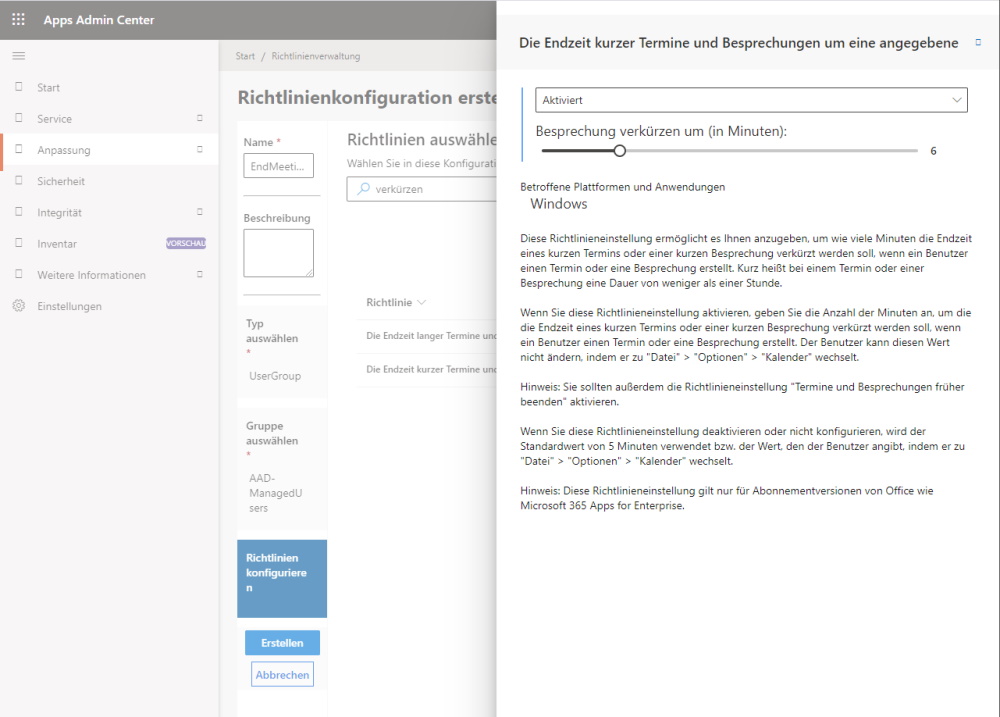Click the Abbrechen button
Viewport: 1000px width, 717px height.
(x=283, y=675)
